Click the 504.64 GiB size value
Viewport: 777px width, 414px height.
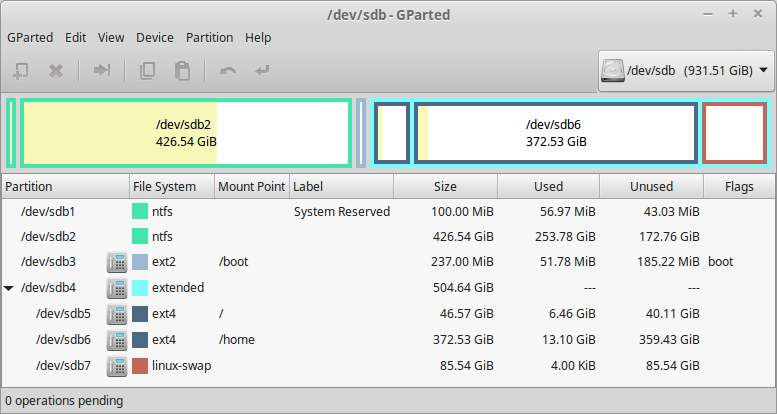[x=463, y=288]
